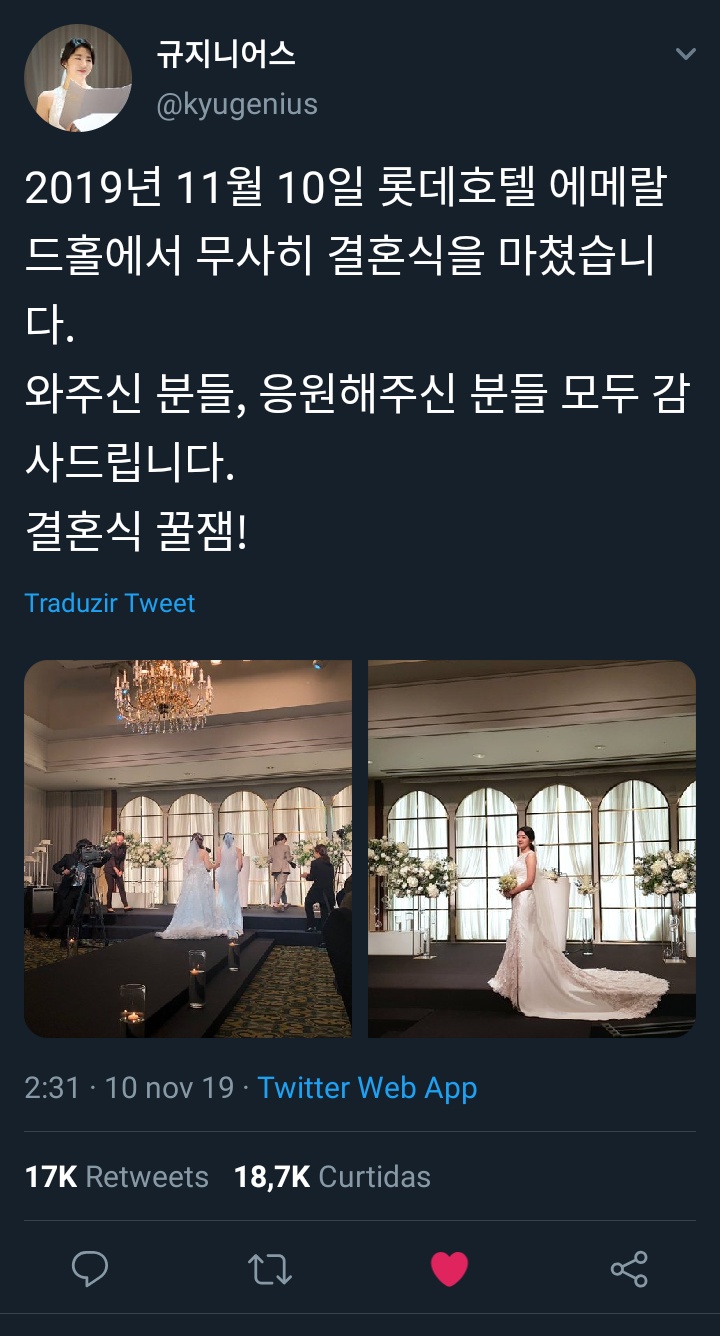Tap the display name 규지니어스

(226, 54)
